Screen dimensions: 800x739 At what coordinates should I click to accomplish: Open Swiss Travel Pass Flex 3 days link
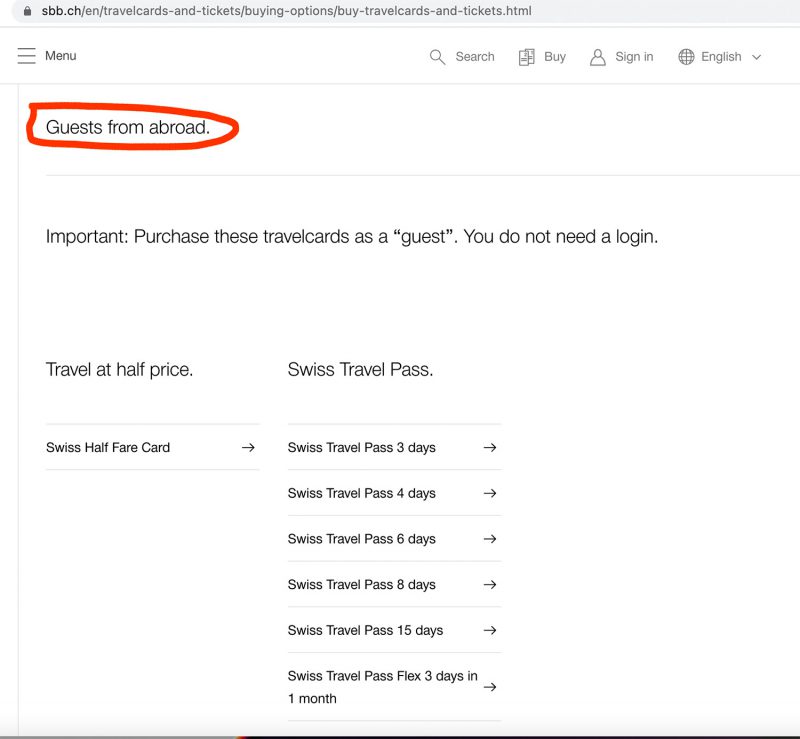point(394,687)
